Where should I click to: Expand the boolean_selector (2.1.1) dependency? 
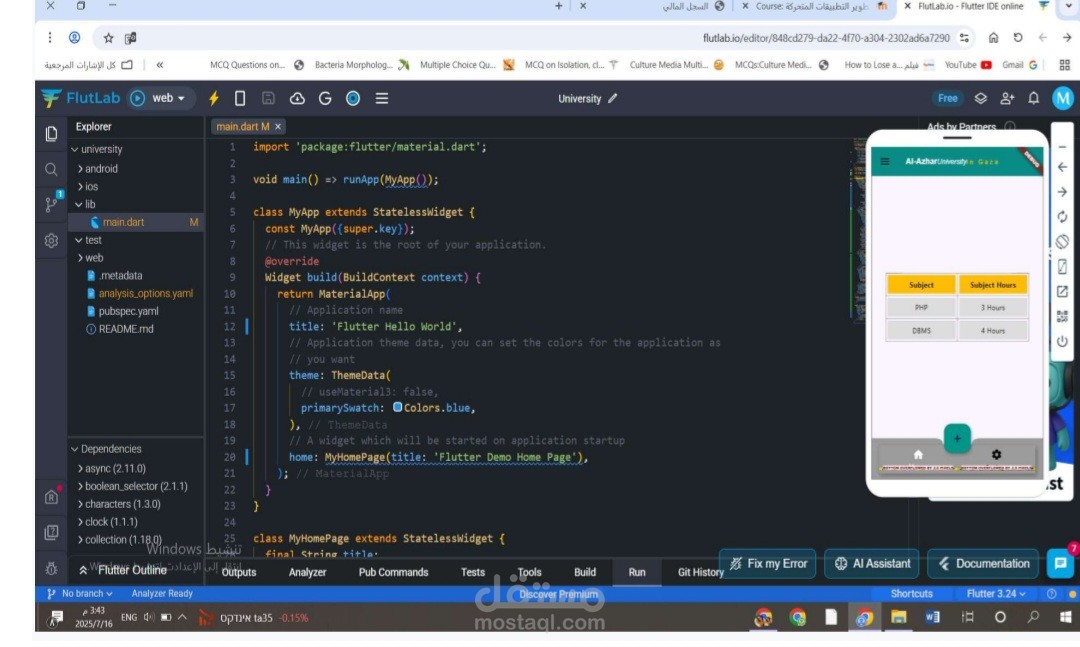tap(132, 486)
